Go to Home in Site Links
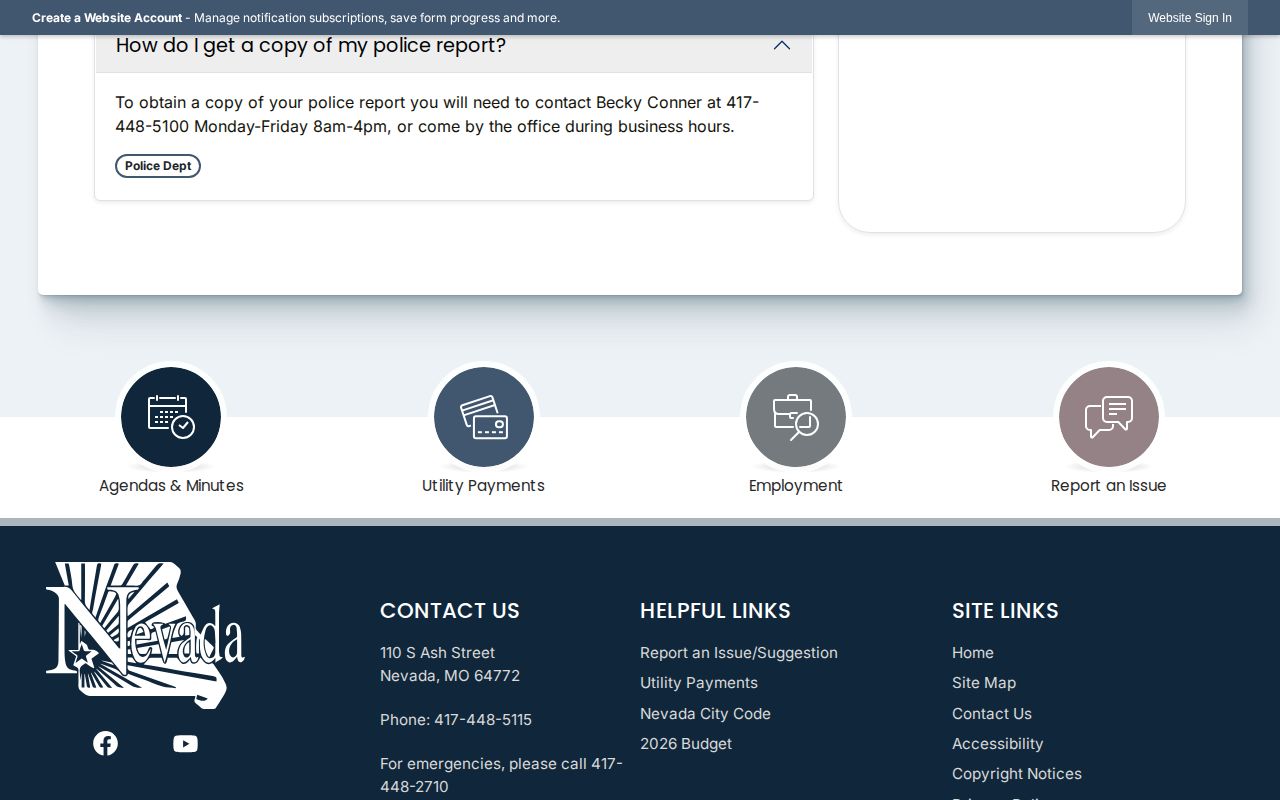Screen dimensions: 1280x800 coord(973,653)
